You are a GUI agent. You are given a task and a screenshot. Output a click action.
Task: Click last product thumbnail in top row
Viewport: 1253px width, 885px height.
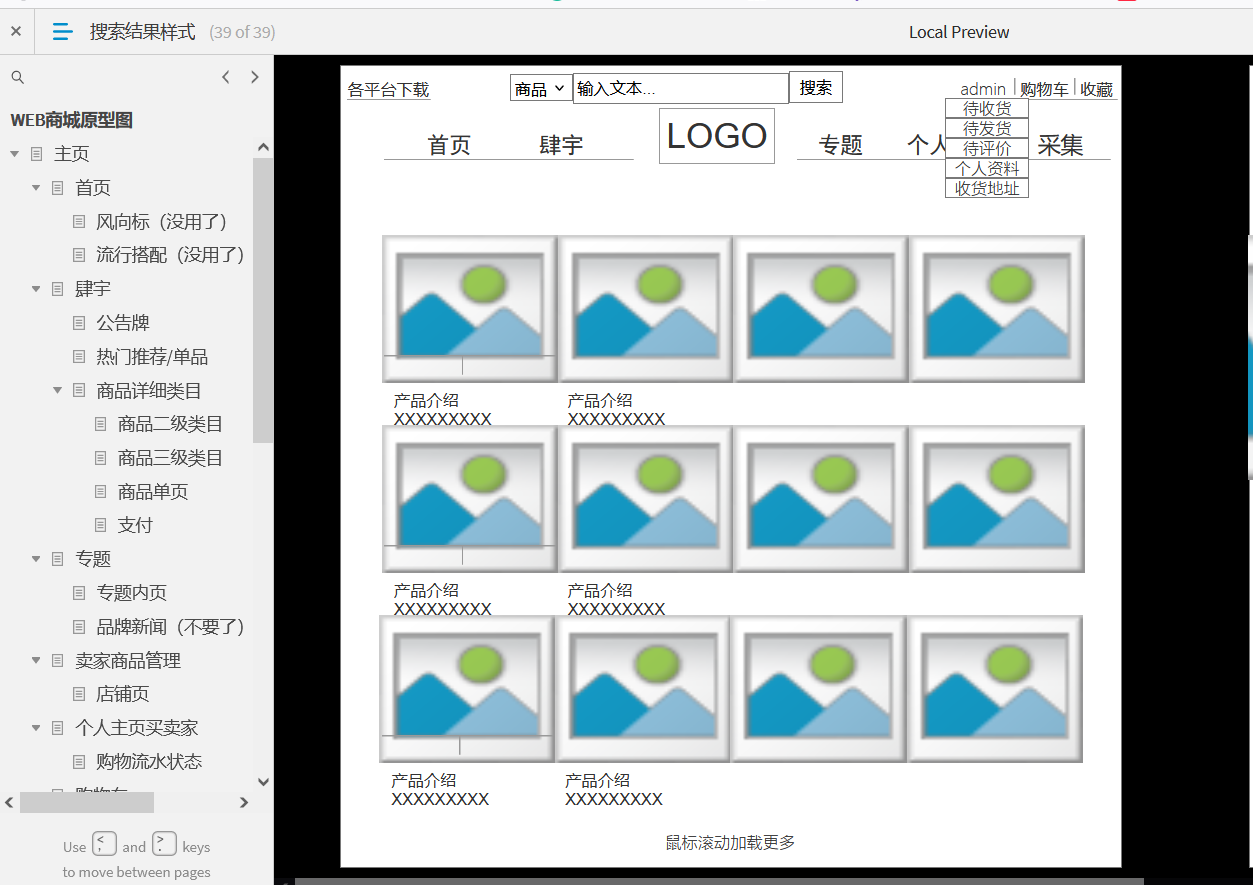997,309
